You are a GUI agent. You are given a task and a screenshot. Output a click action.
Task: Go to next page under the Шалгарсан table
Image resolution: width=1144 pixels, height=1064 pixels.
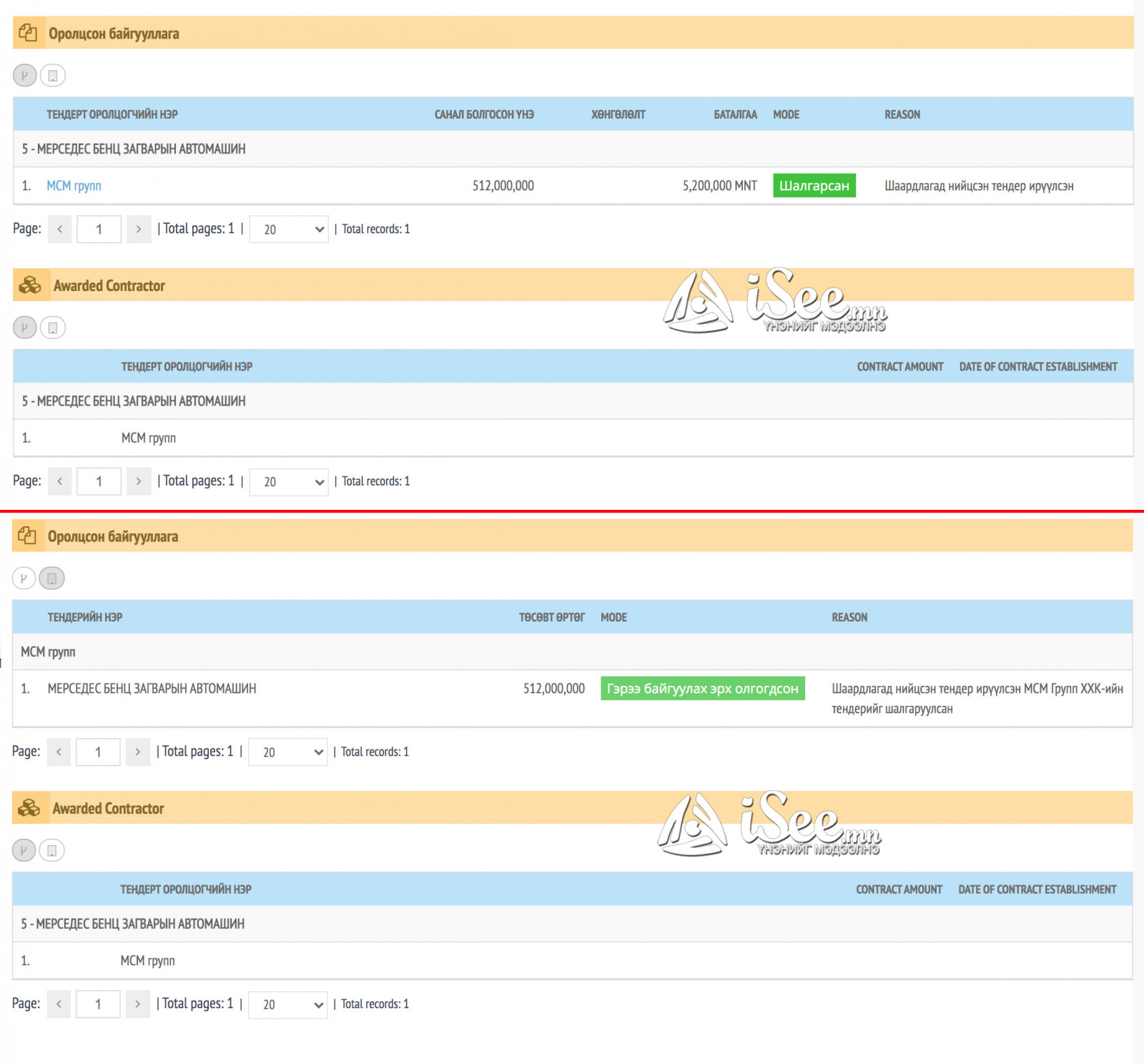coord(139,230)
